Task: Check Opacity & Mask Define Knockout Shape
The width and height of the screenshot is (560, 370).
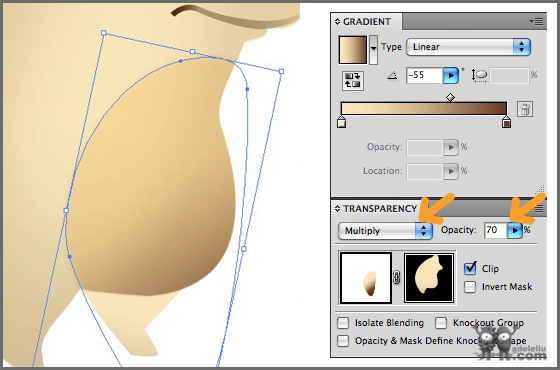Action: tap(343, 341)
